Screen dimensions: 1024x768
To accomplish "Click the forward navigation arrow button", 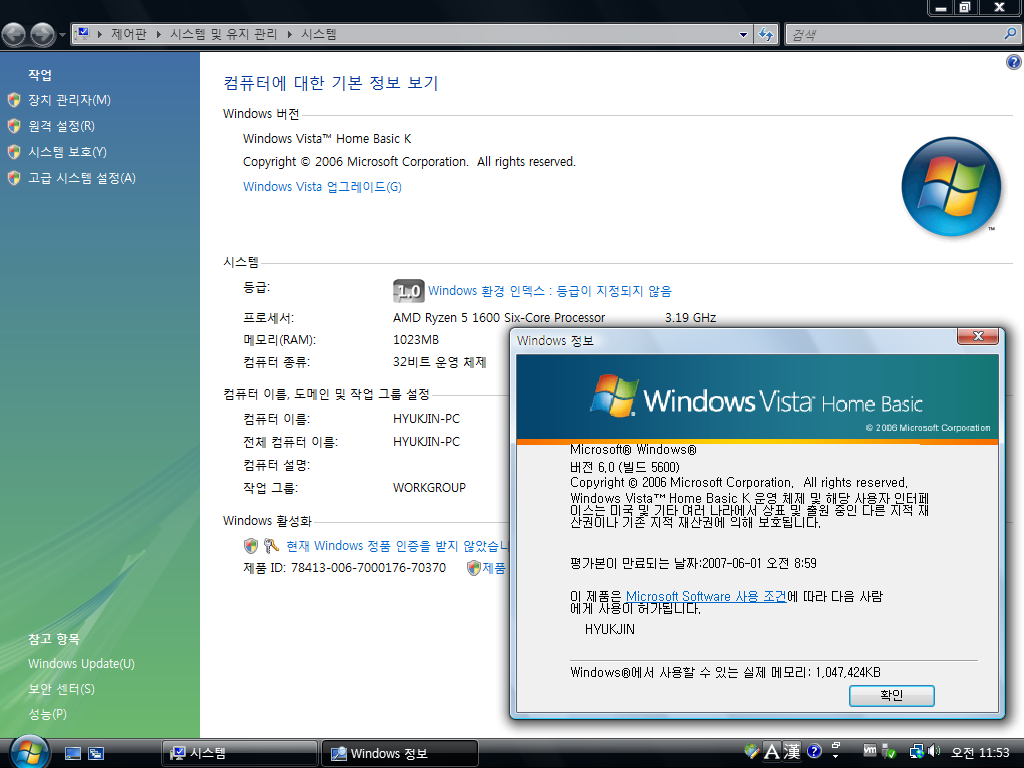I will click(42, 34).
